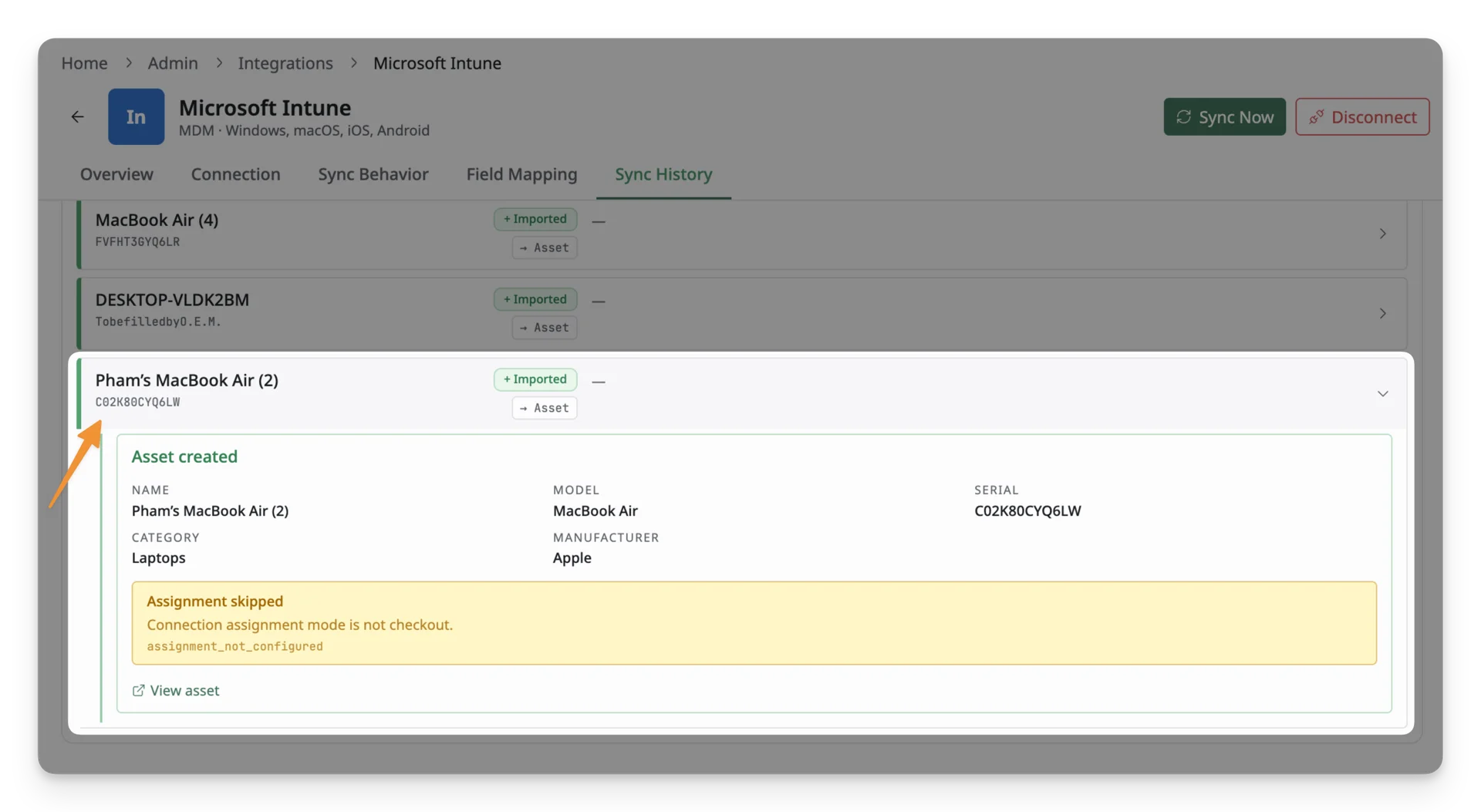Image resolution: width=1481 pixels, height=812 pixels.
Task: Click the Sync Now button
Action: (x=1224, y=116)
